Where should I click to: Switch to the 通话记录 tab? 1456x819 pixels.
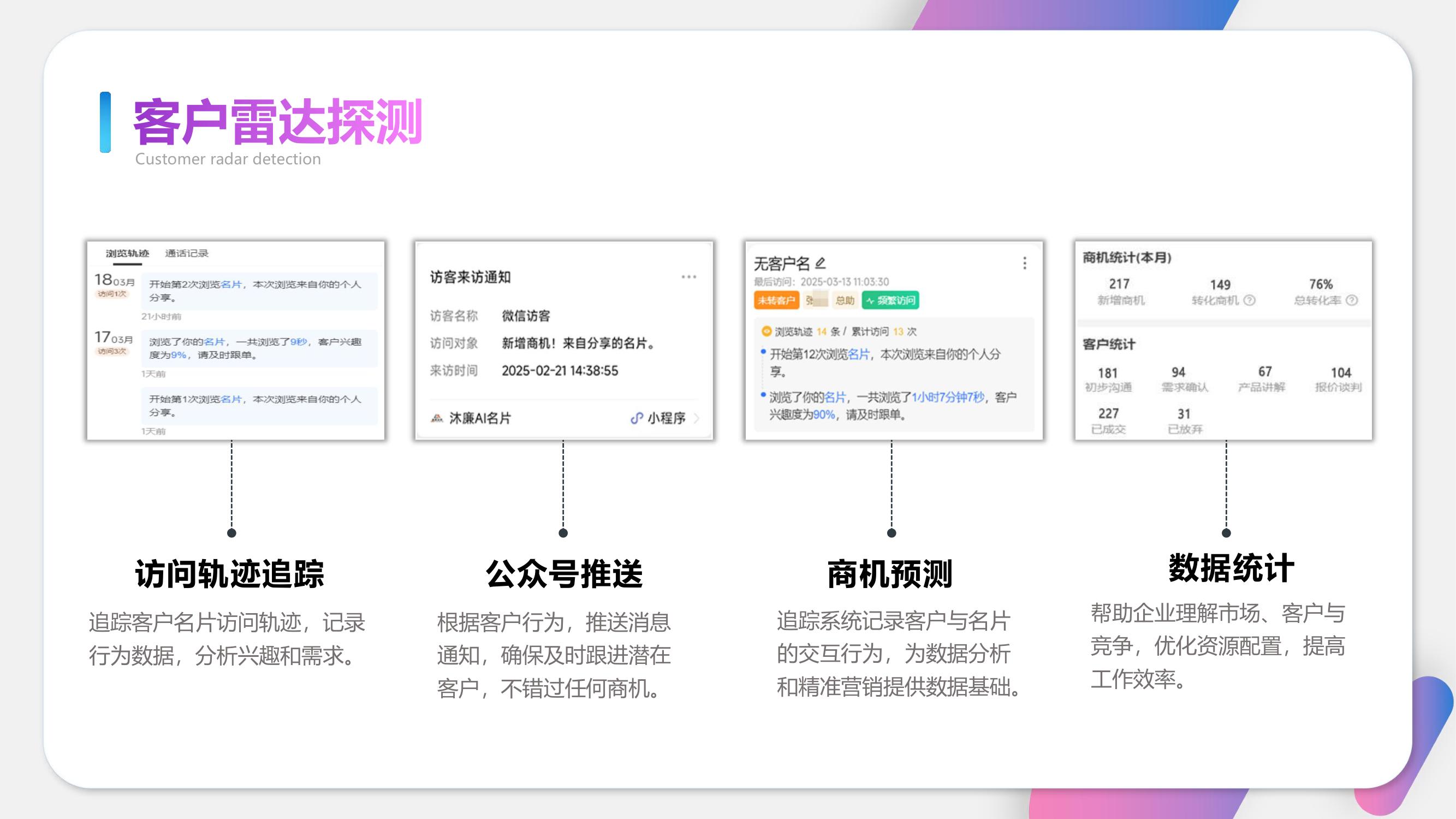click(187, 254)
